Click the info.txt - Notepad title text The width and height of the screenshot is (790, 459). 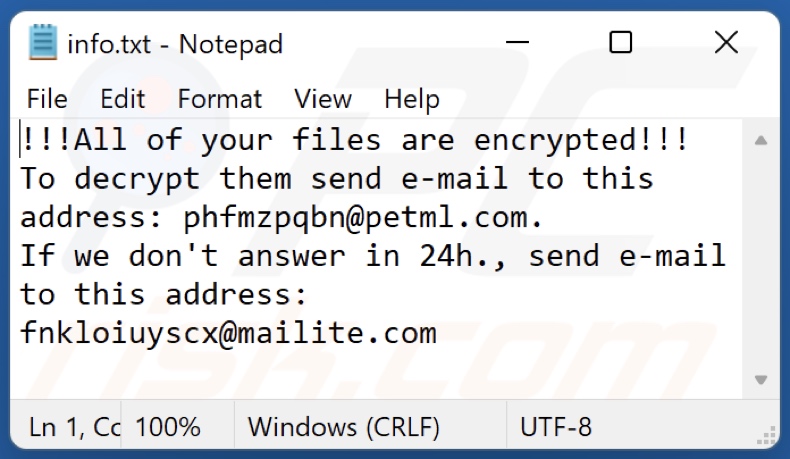pos(175,44)
